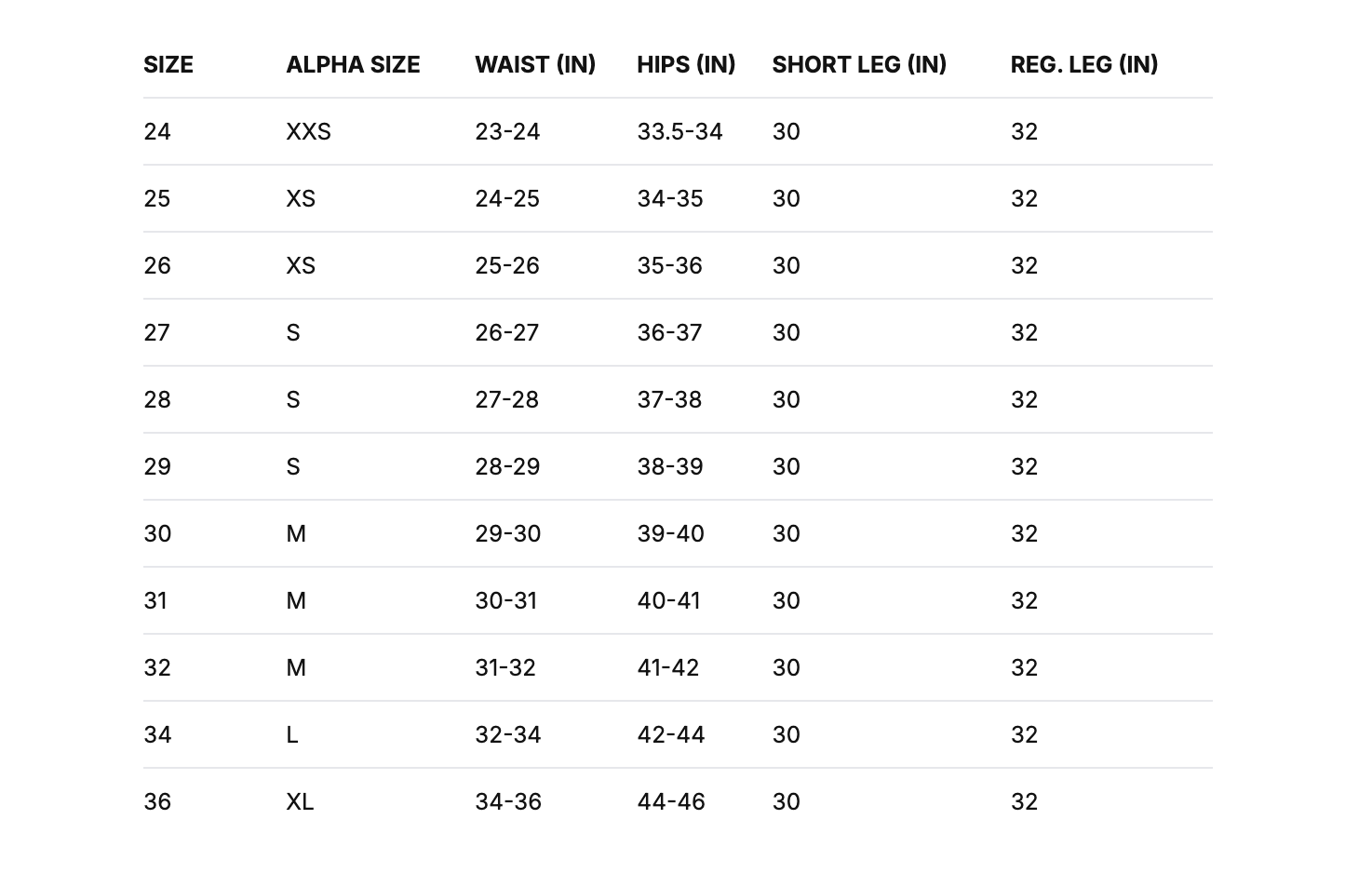
Task: Select the 39-40 hips value
Action: [x=670, y=533]
